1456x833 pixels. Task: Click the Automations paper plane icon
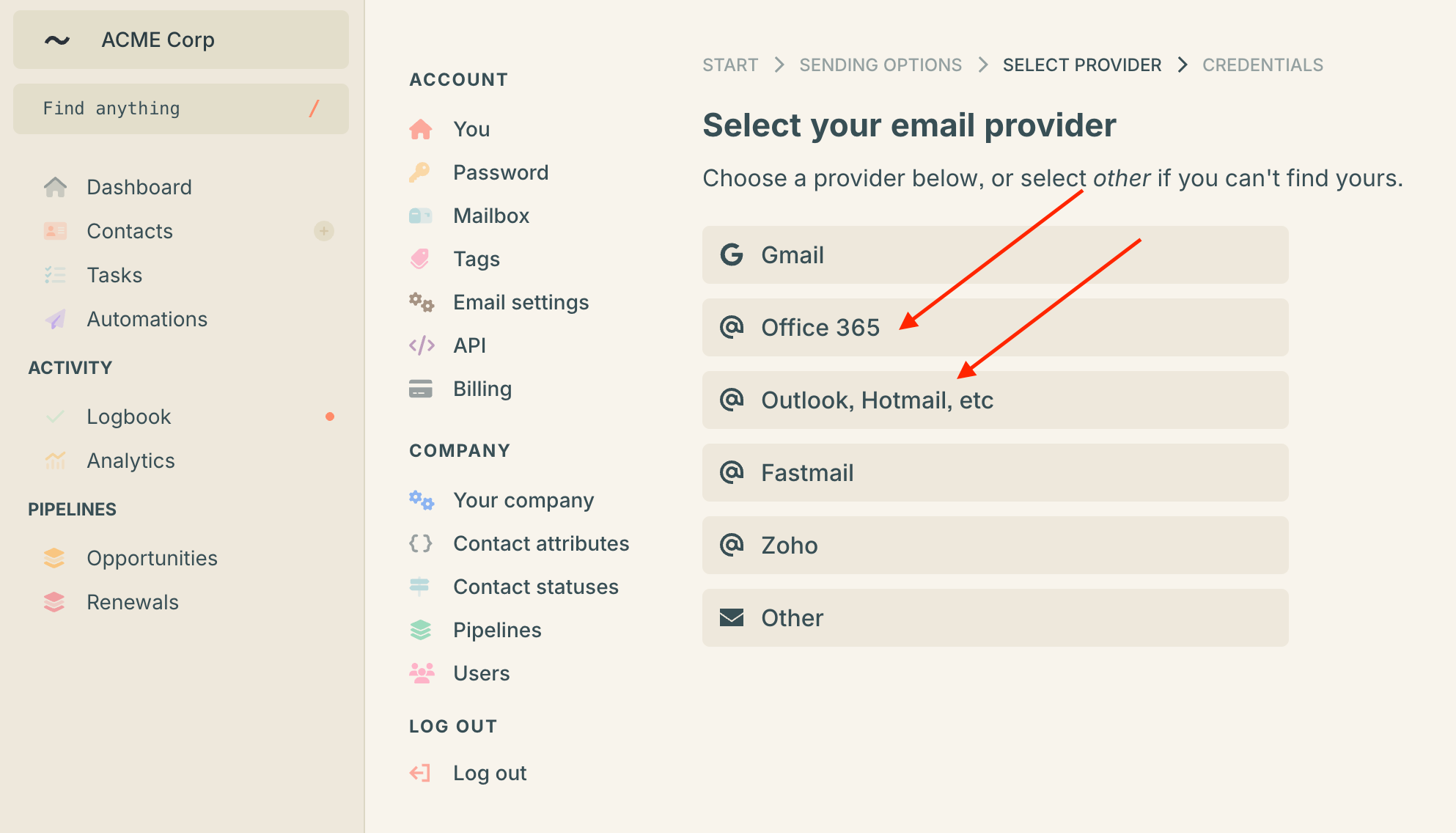(x=55, y=319)
